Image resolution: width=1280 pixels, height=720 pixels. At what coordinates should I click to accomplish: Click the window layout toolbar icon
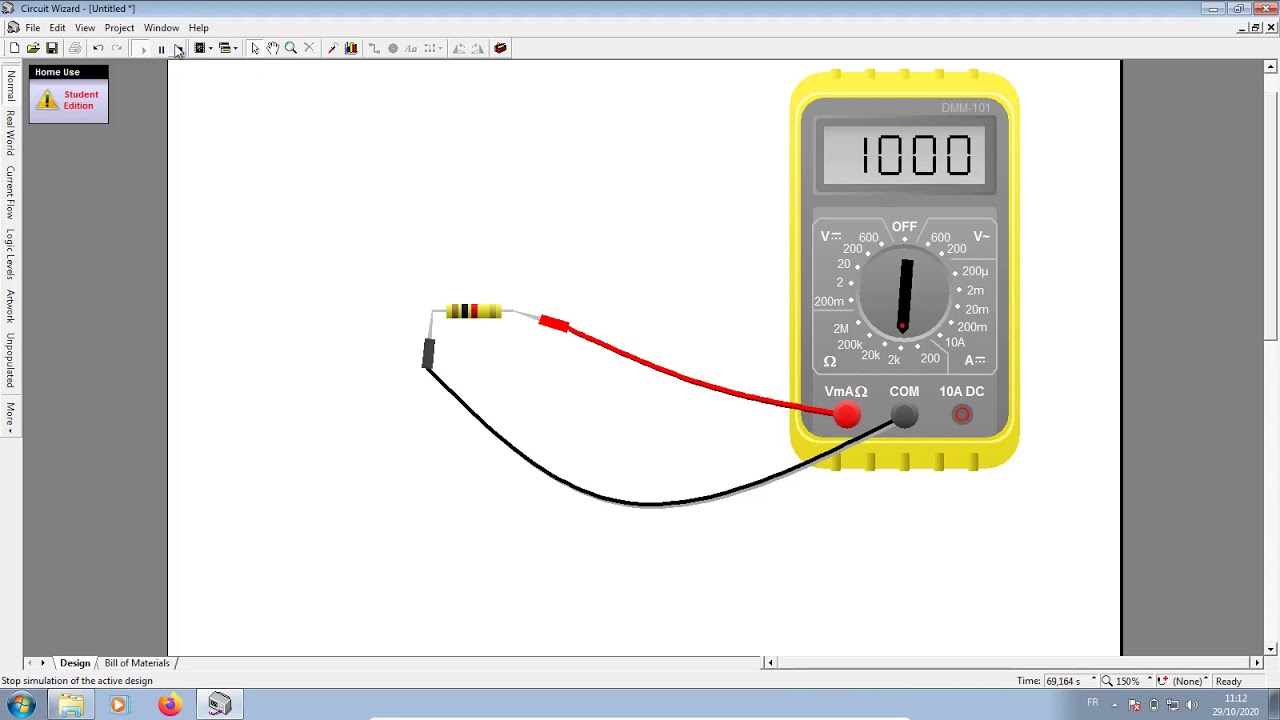(225, 48)
